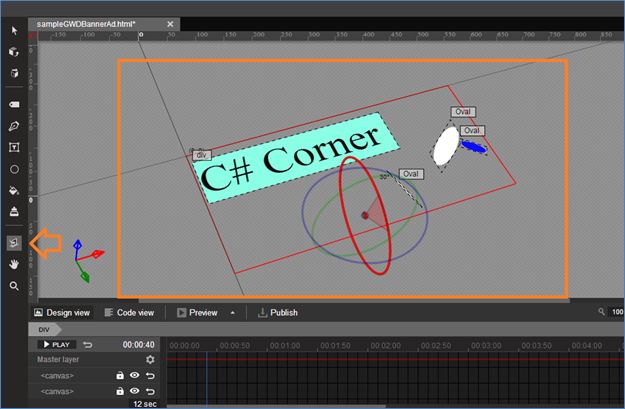The height and width of the screenshot is (409, 625).
Task: Toggle lock on the first canvas layer
Action: tap(120, 376)
